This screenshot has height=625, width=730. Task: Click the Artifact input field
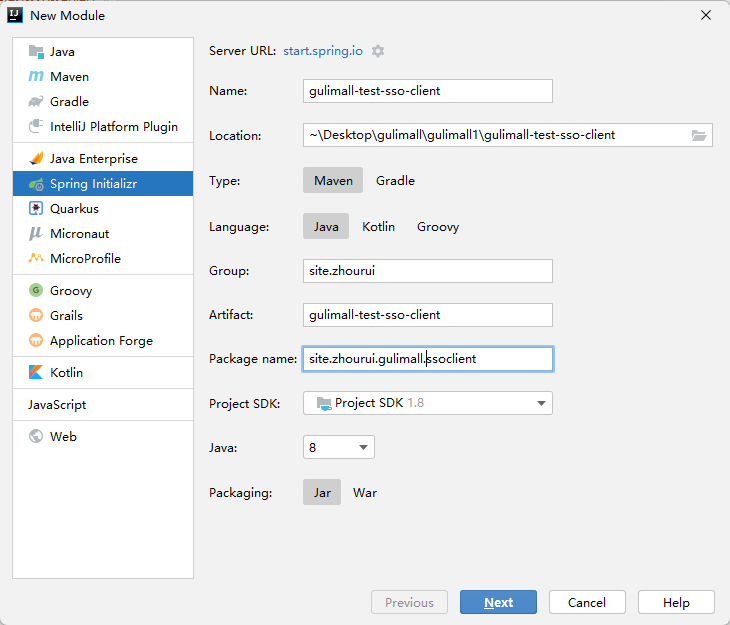tap(428, 315)
